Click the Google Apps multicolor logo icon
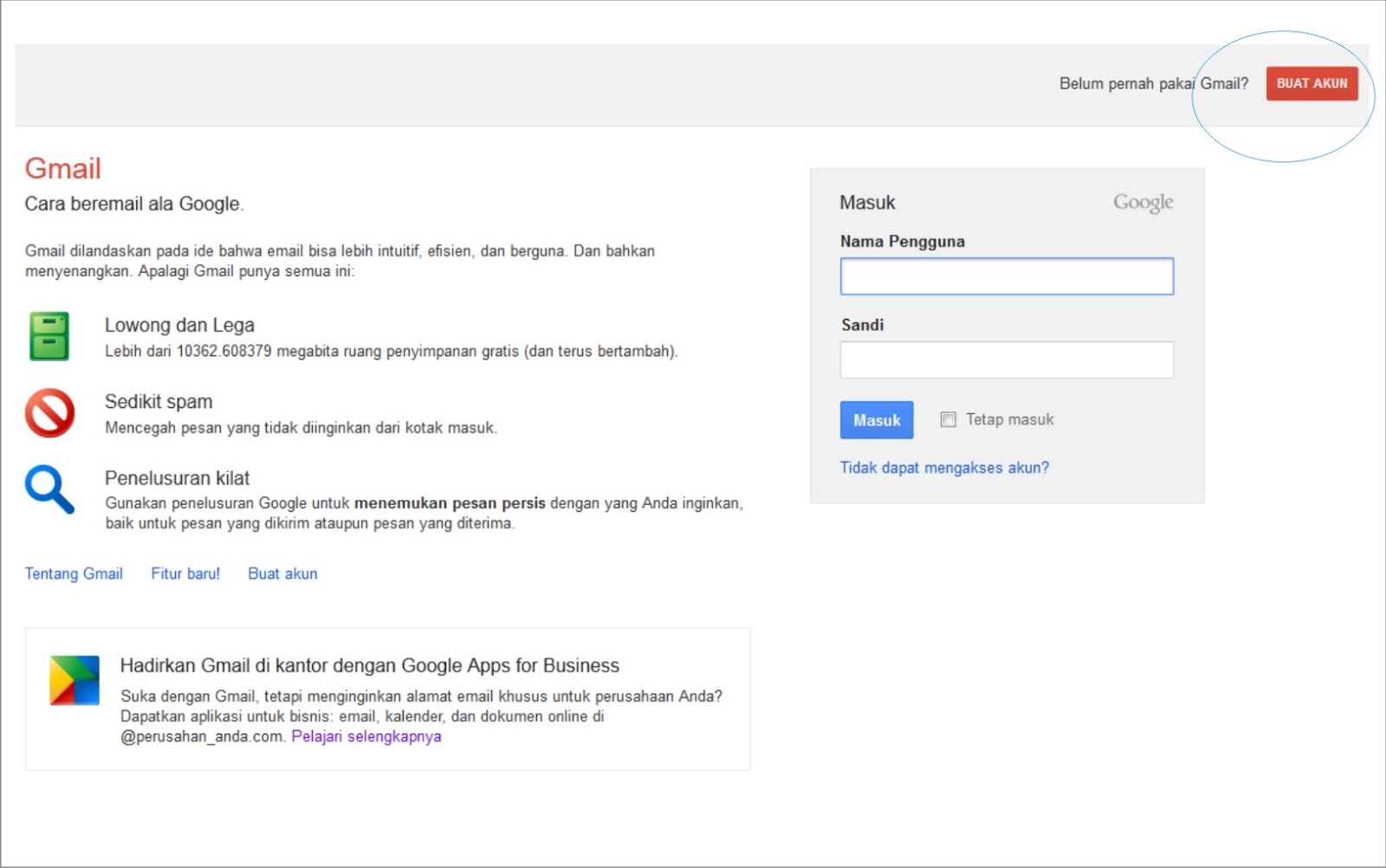Image resolution: width=1386 pixels, height=868 pixels. click(x=74, y=680)
